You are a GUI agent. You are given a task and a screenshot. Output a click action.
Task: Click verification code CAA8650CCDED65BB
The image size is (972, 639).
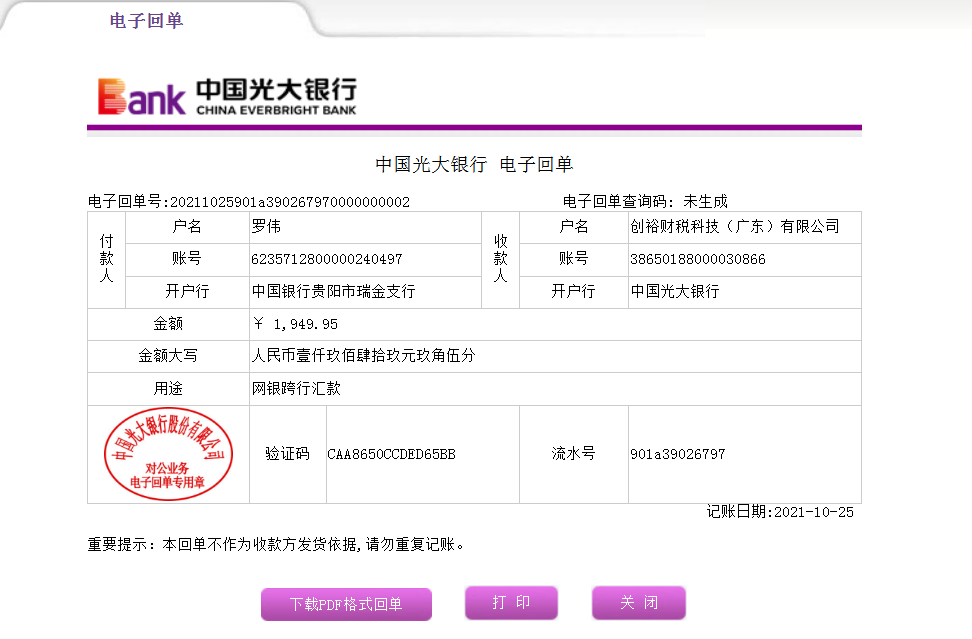[x=391, y=454]
